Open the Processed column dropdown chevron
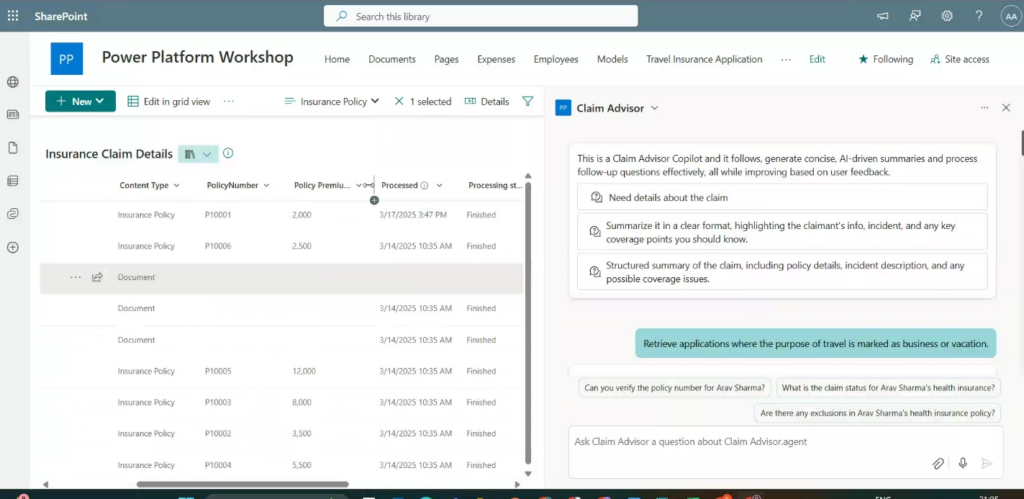1024x499 pixels. coord(440,185)
